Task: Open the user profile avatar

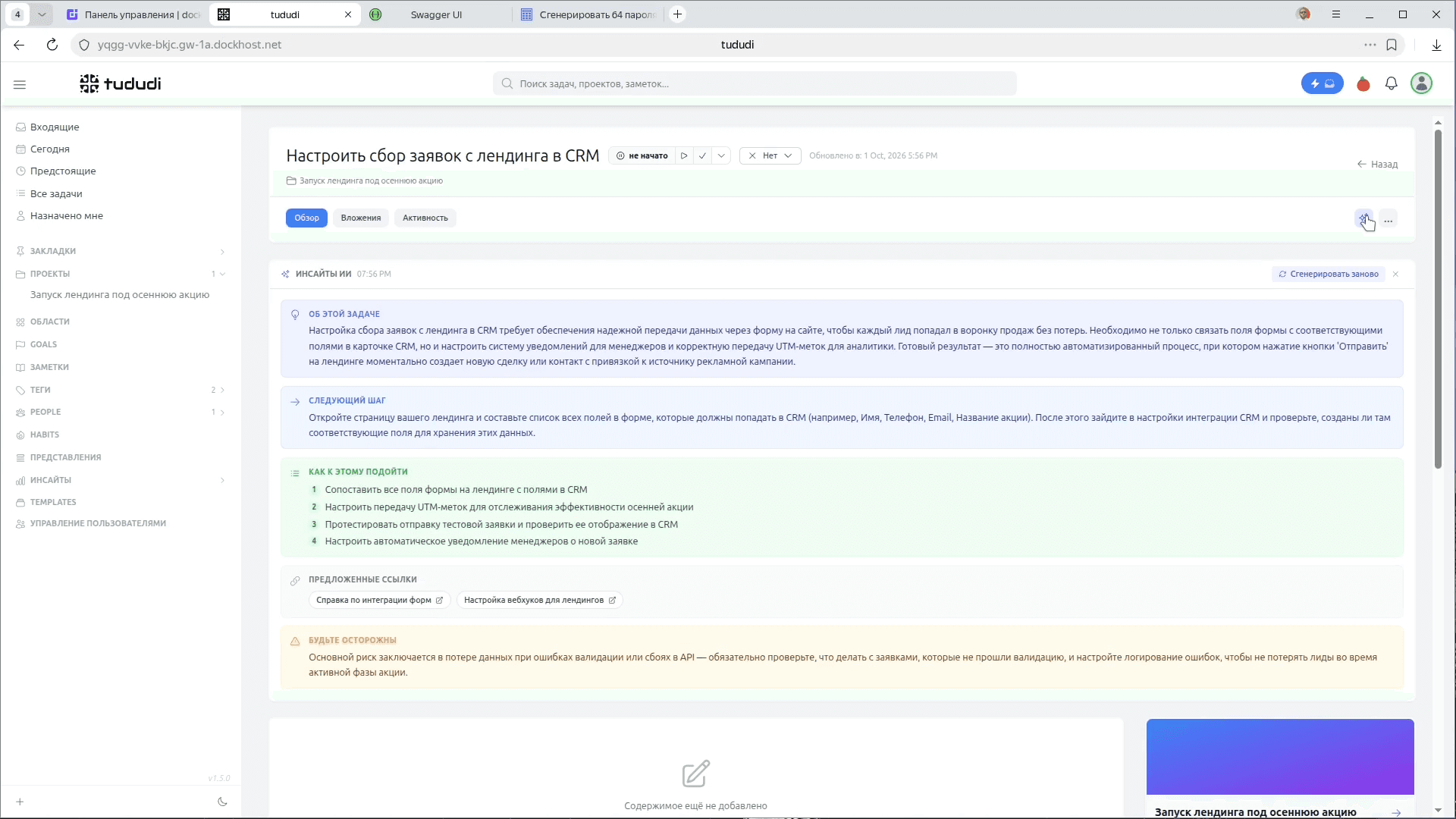Action: (x=1422, y=83)
